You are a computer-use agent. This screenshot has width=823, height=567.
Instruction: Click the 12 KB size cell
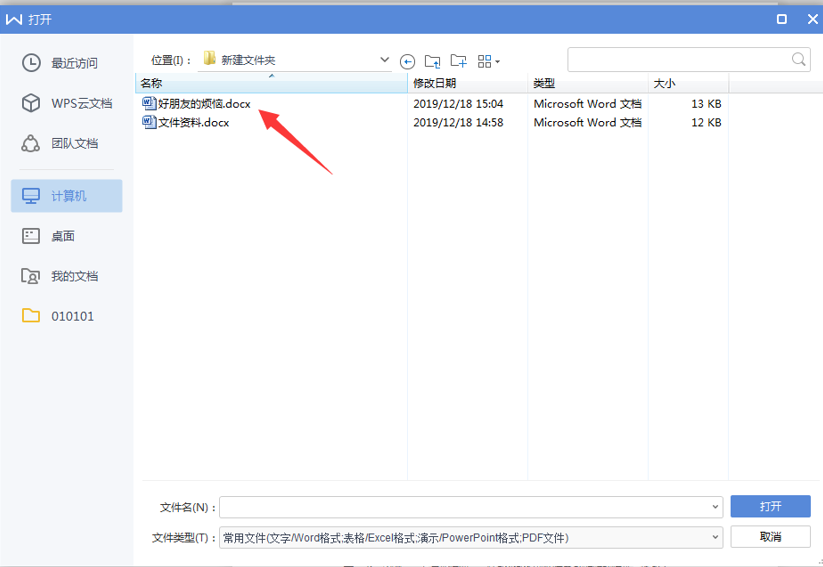pyautogui.click(x=706, y=122)
